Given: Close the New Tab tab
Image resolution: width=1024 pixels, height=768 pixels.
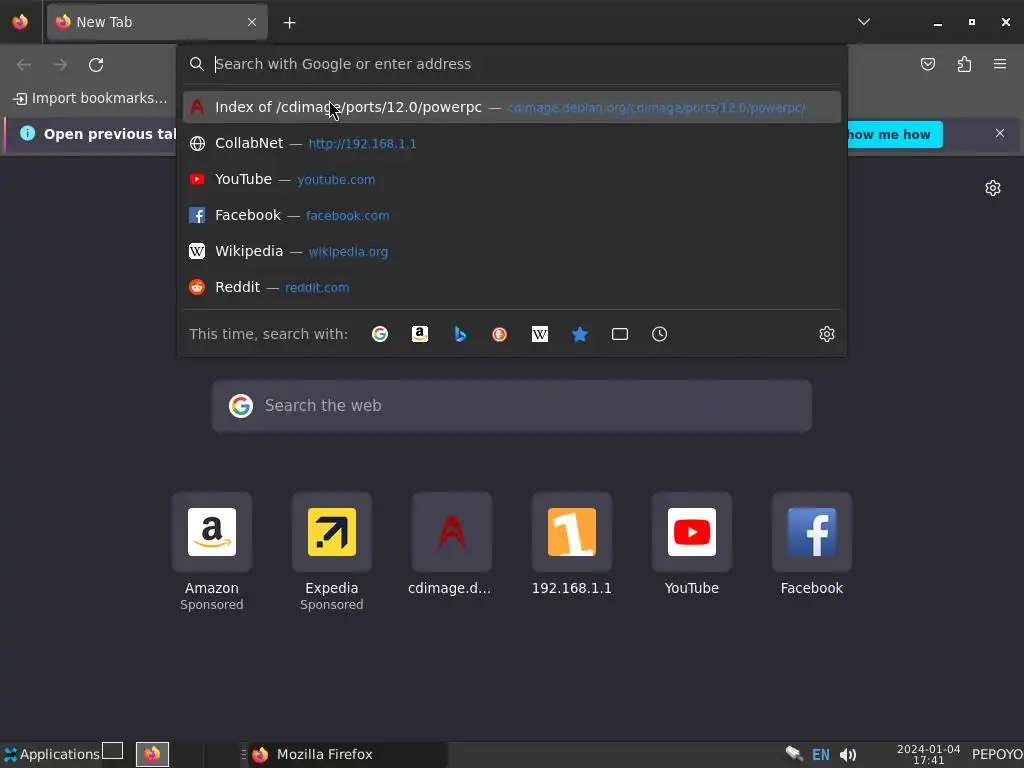Looking at the screenshot, I should point(251,22).
